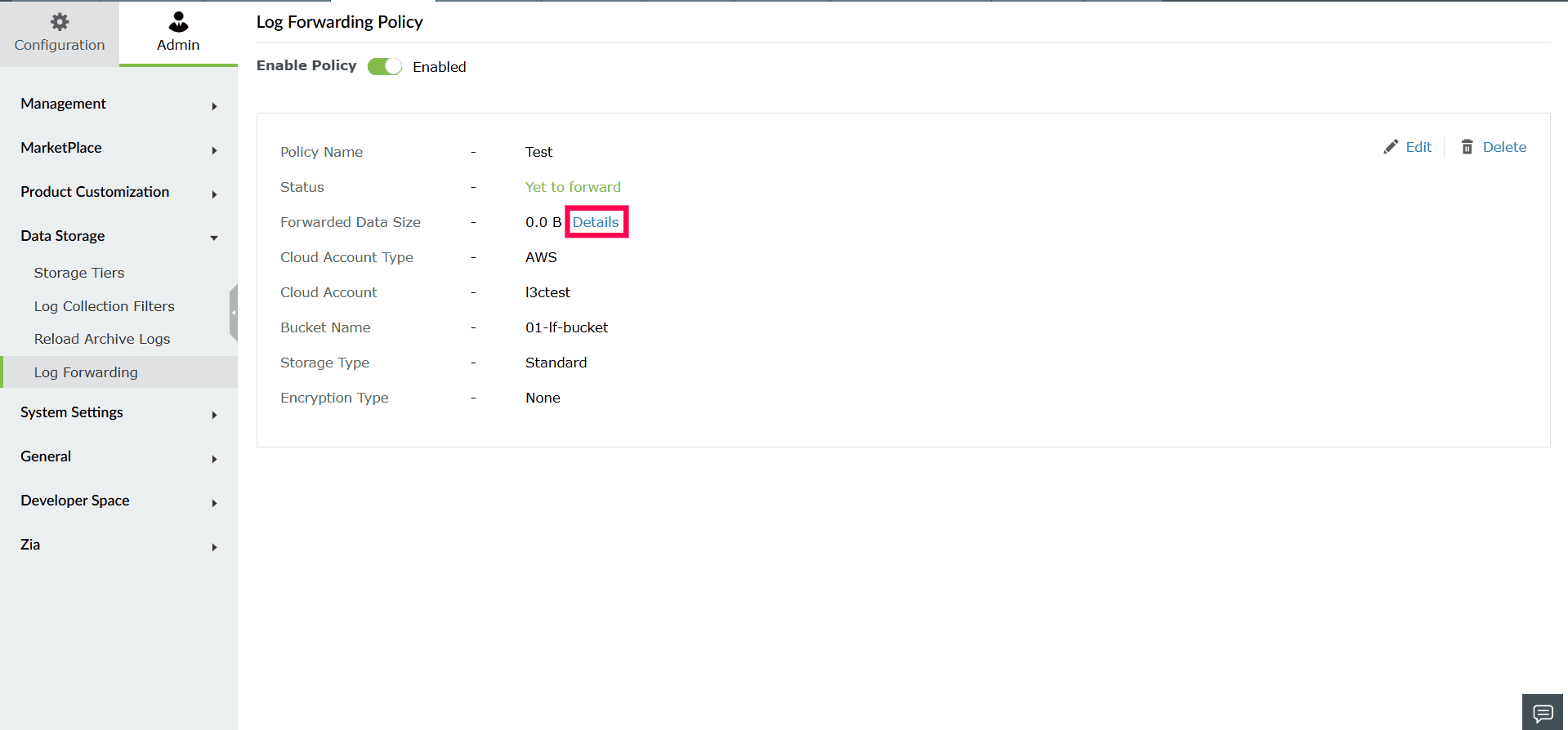Click the Delete link text
The image size is (1568, 730).
[1504, 147]
